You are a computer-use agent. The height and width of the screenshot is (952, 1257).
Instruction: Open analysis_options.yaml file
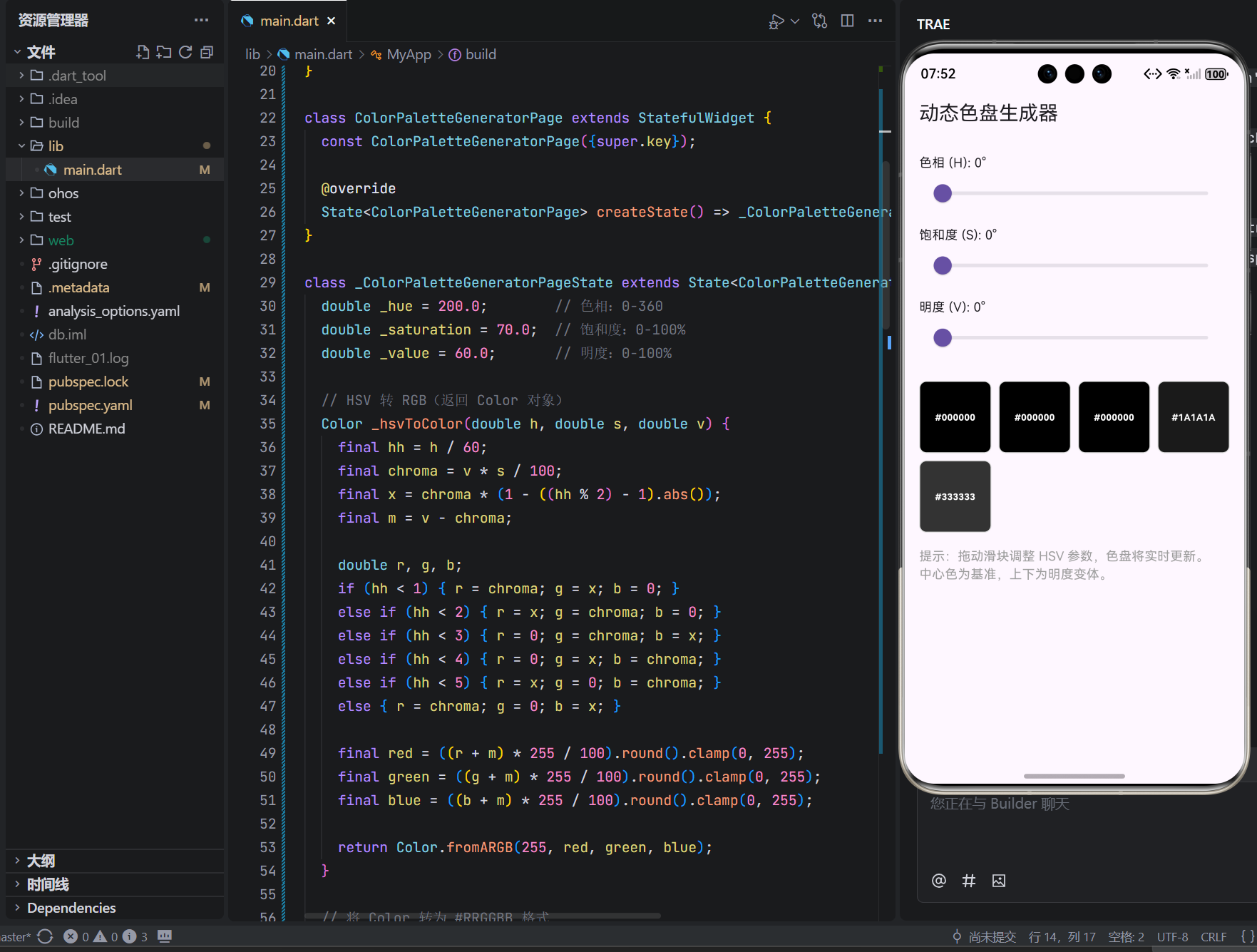(x=114, y=311)
